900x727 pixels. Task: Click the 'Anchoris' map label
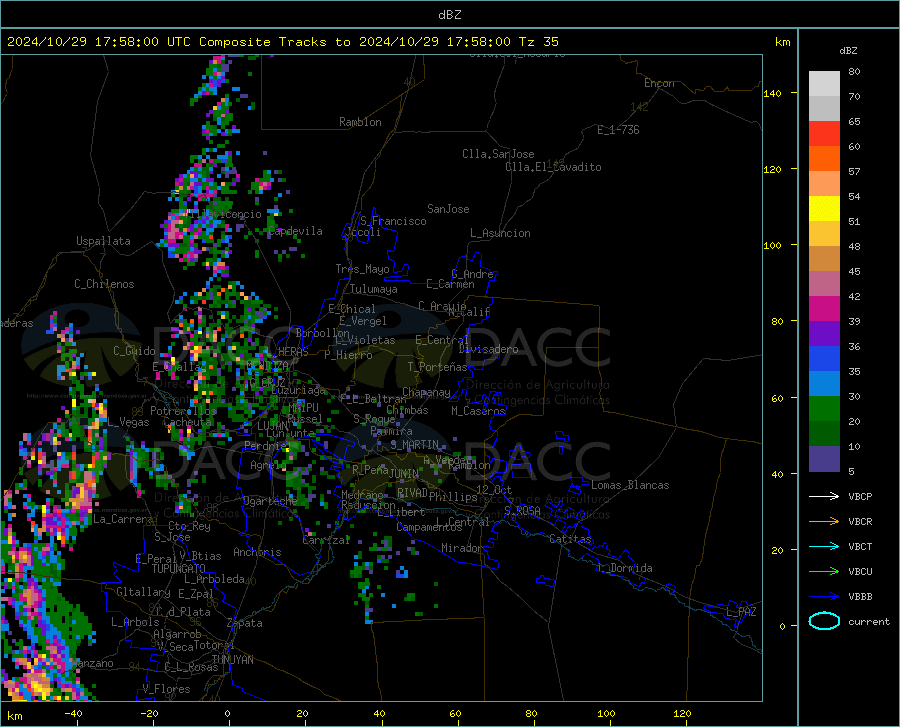pos(257,552)
